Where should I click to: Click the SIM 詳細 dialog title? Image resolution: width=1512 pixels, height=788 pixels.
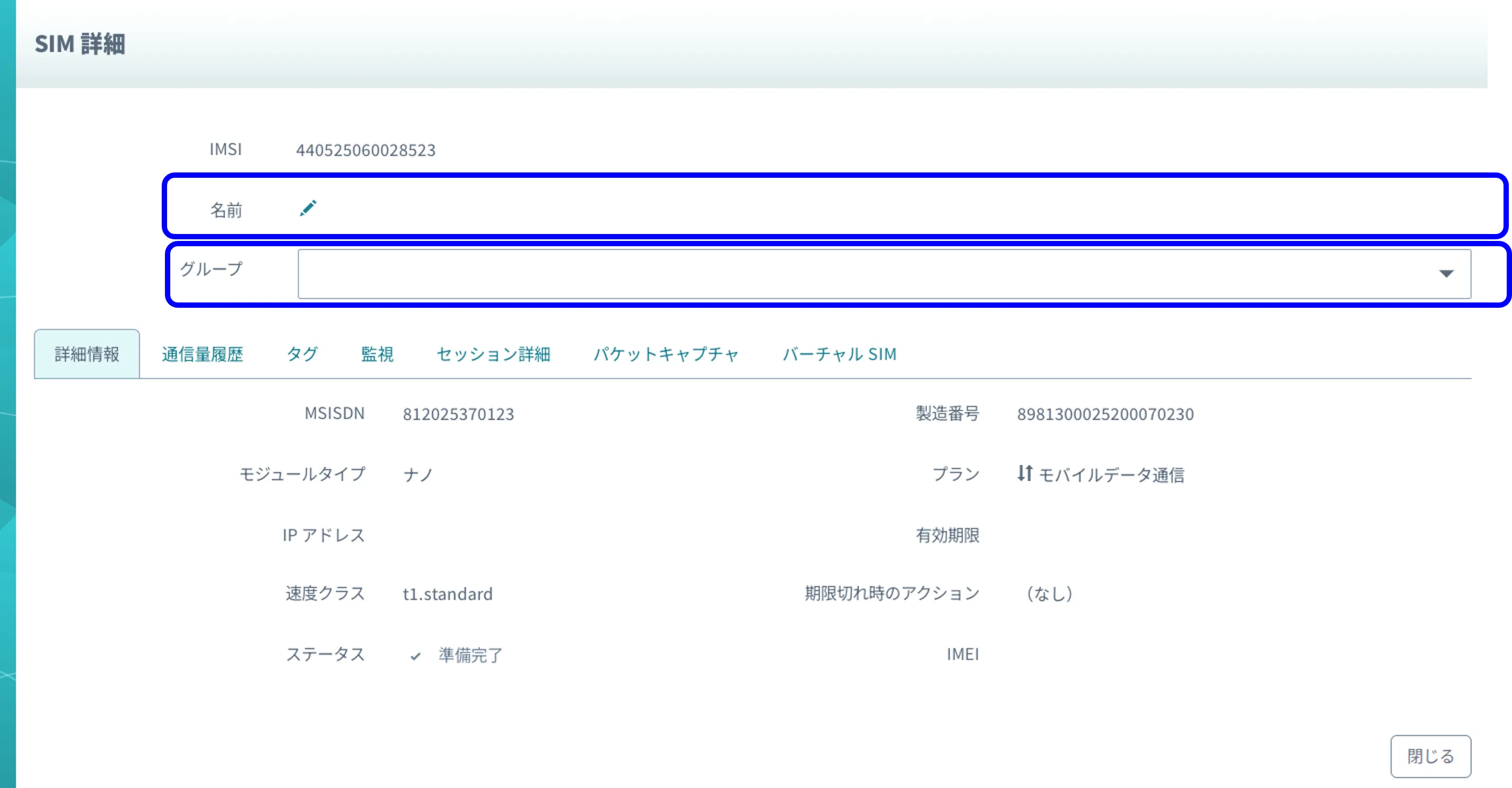(80, 44)
